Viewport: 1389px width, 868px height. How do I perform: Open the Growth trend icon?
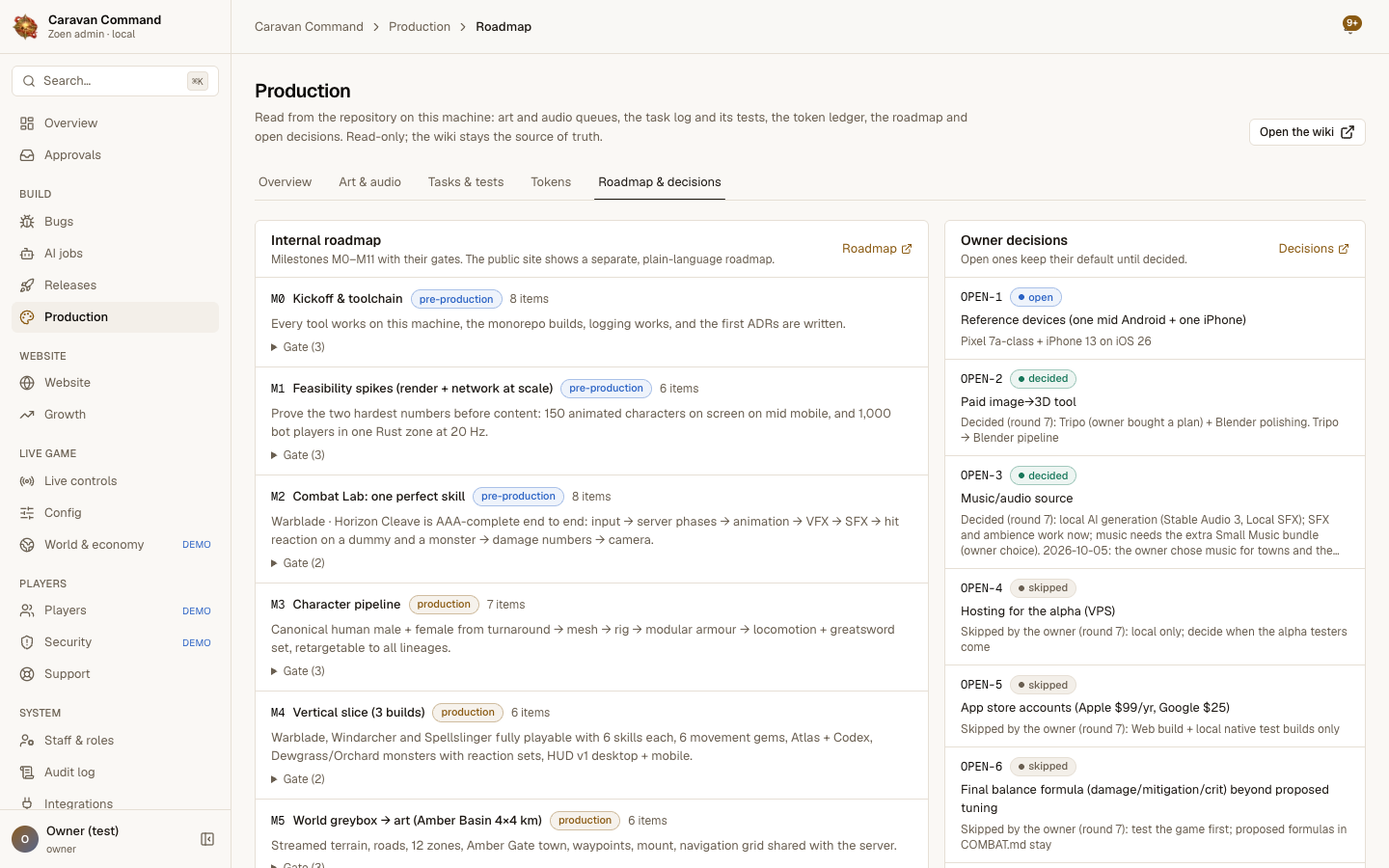pyautogui.click(x=27, y=415)
